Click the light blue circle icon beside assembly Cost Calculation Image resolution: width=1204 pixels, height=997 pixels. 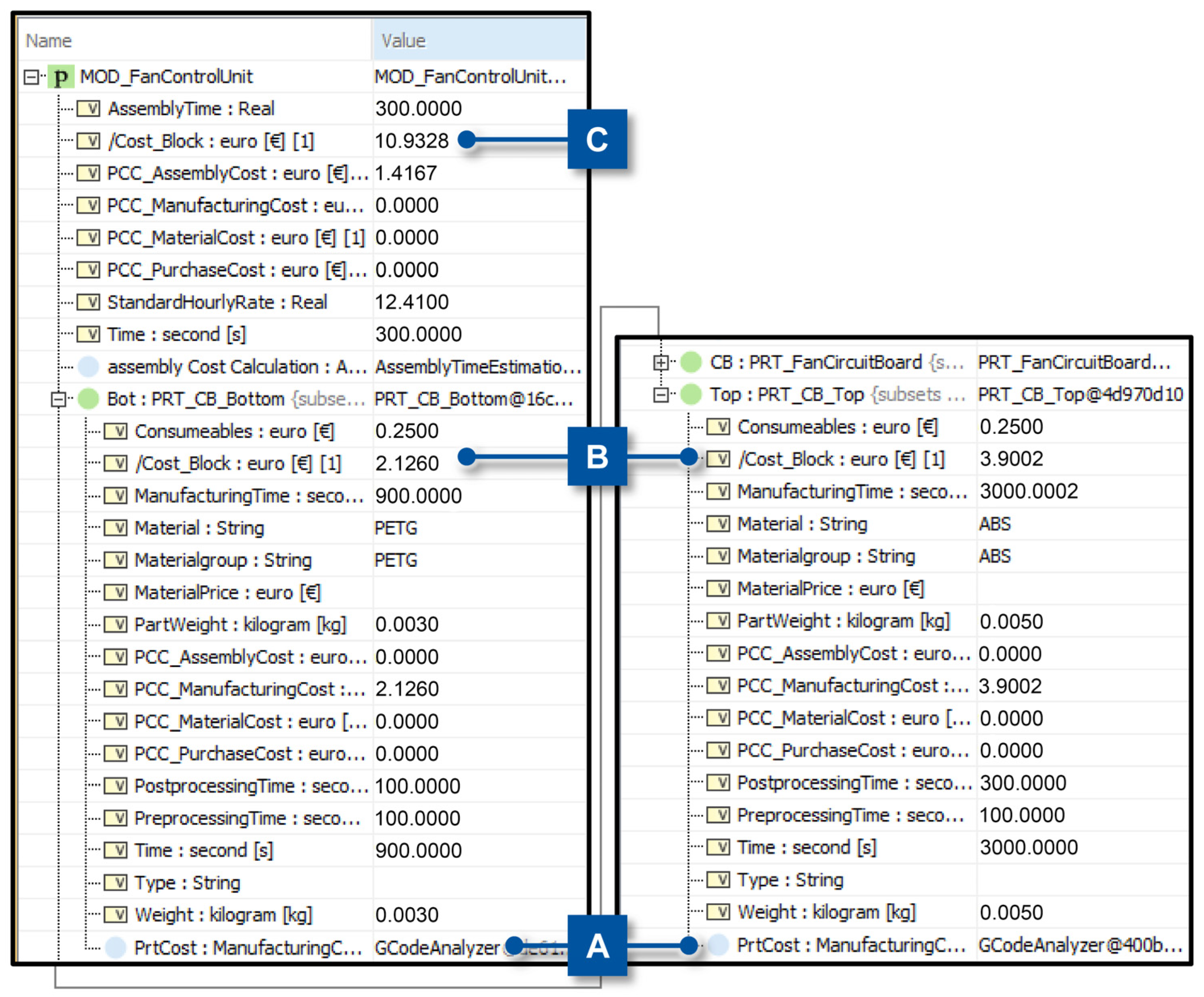88,367
